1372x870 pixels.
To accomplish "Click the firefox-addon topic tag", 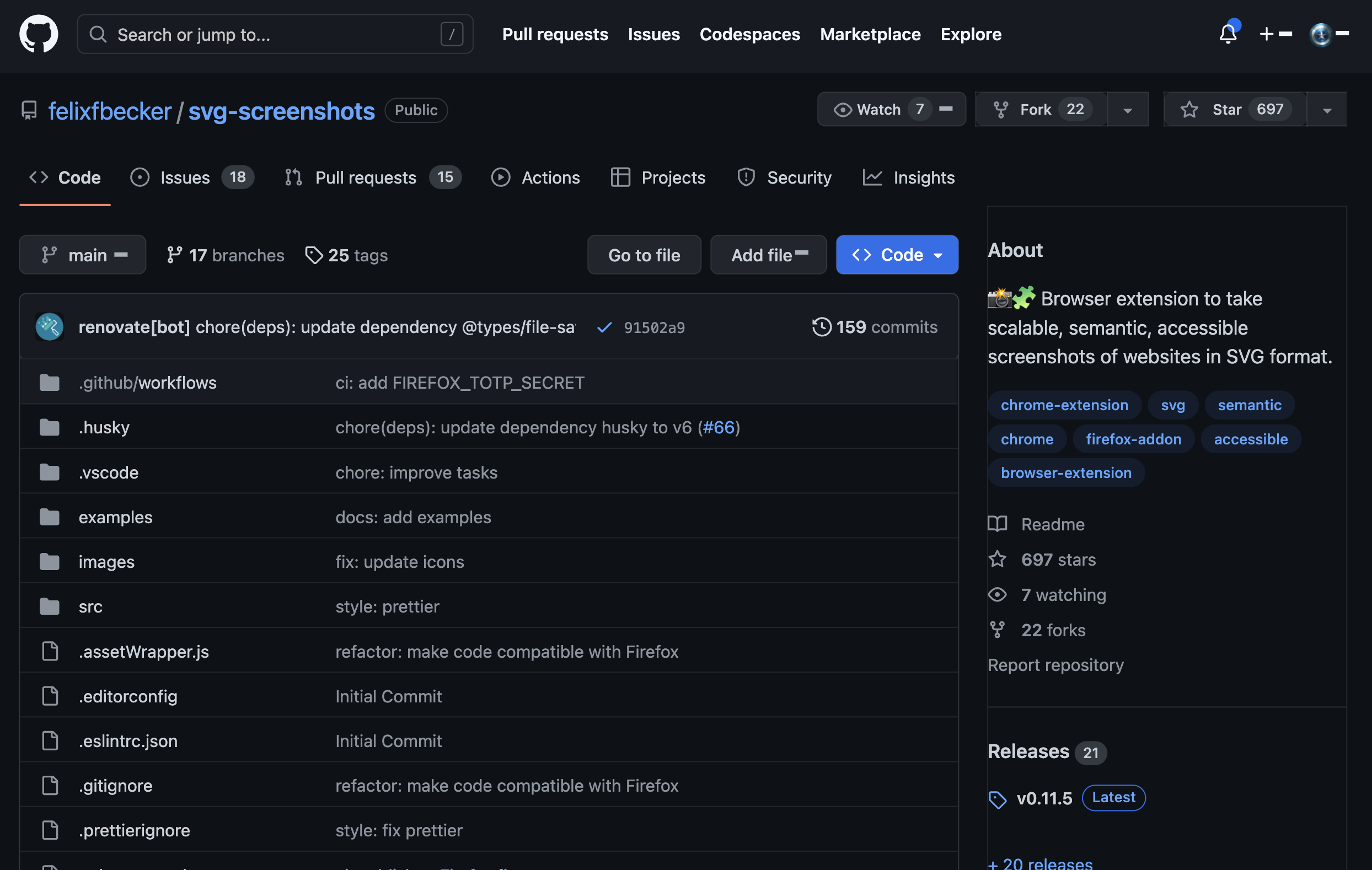I will (1133, 439).
